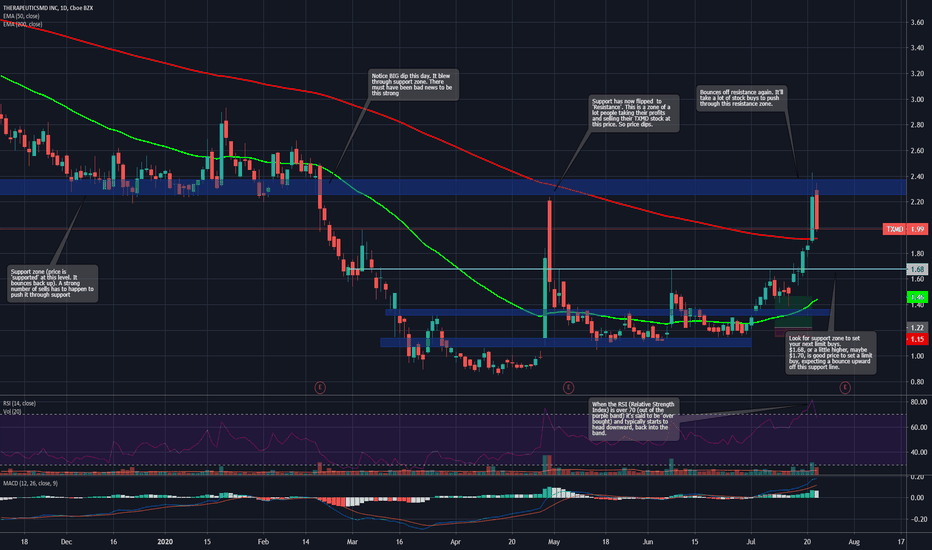The image size is (932, 550).
Task: Click the 1.00 value on price scale
Action: (917, 356)
